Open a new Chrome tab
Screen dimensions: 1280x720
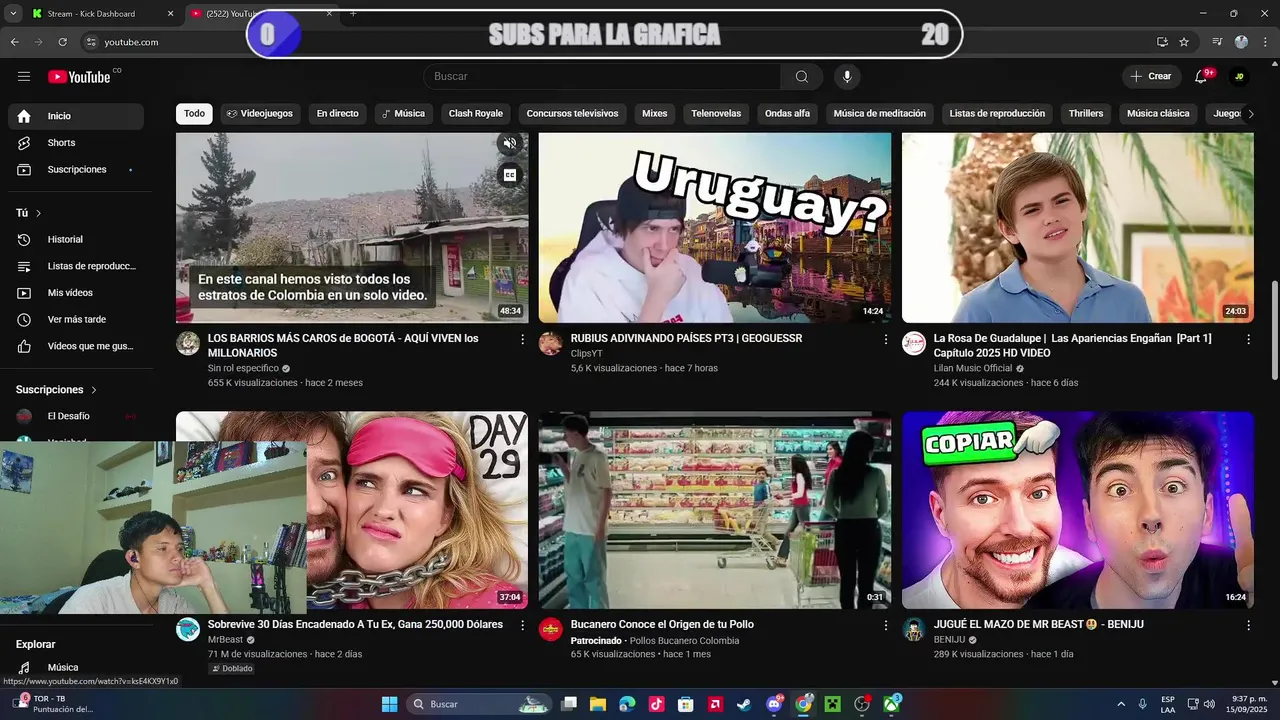[x=353, y=14]
